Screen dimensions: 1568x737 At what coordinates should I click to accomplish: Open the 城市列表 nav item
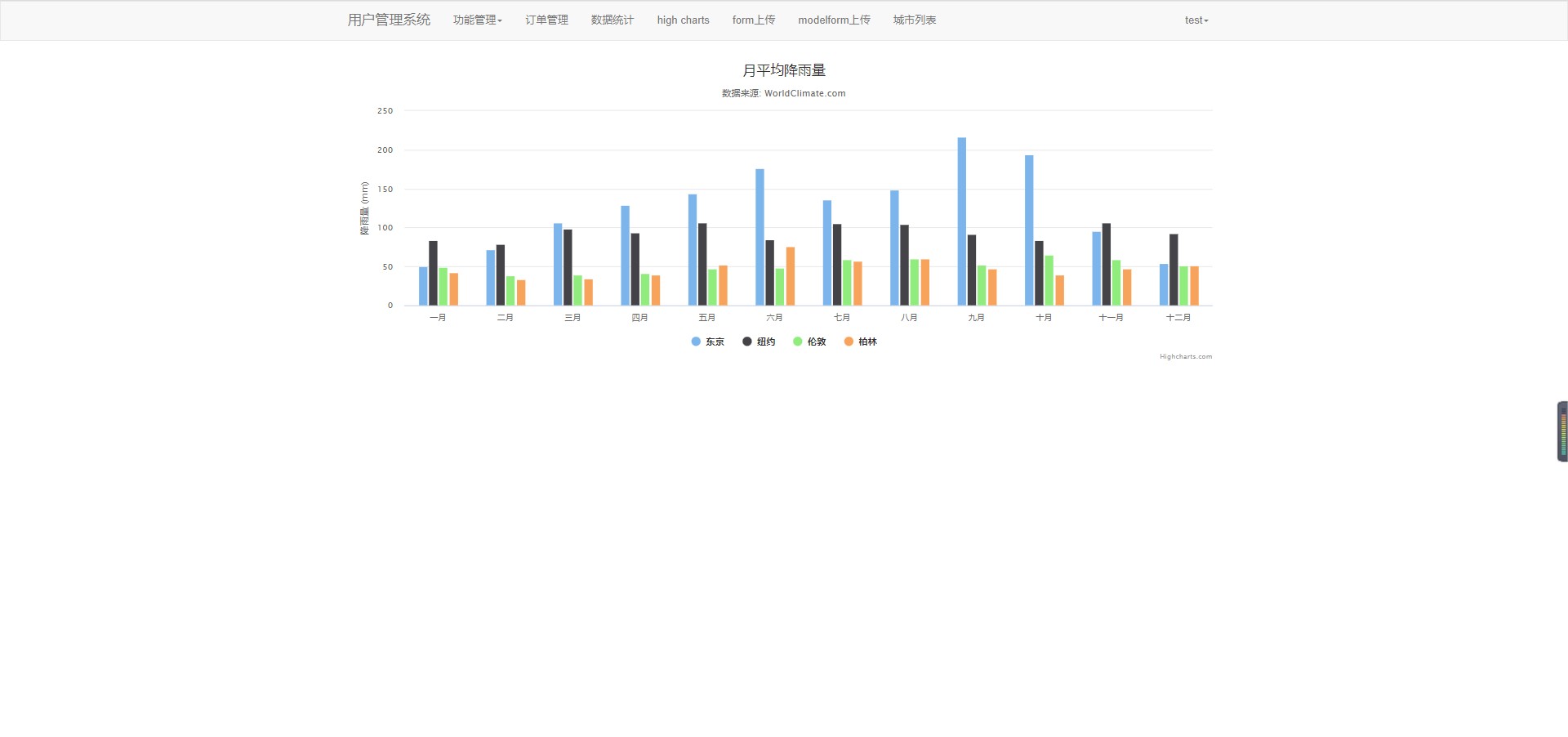tap(914, 20)
